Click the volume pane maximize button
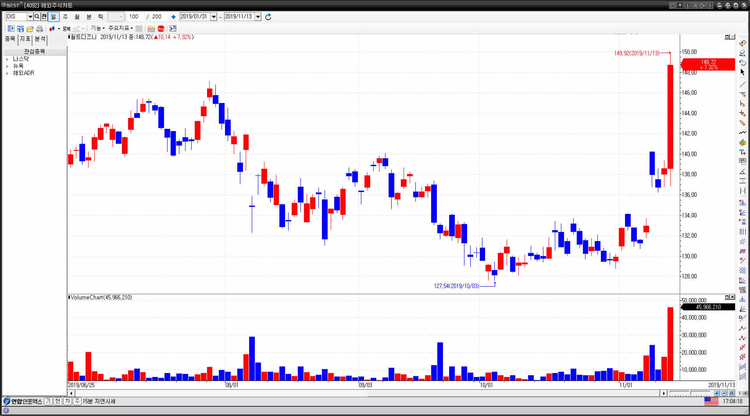750x416 pixels. (x=728, y=297)
